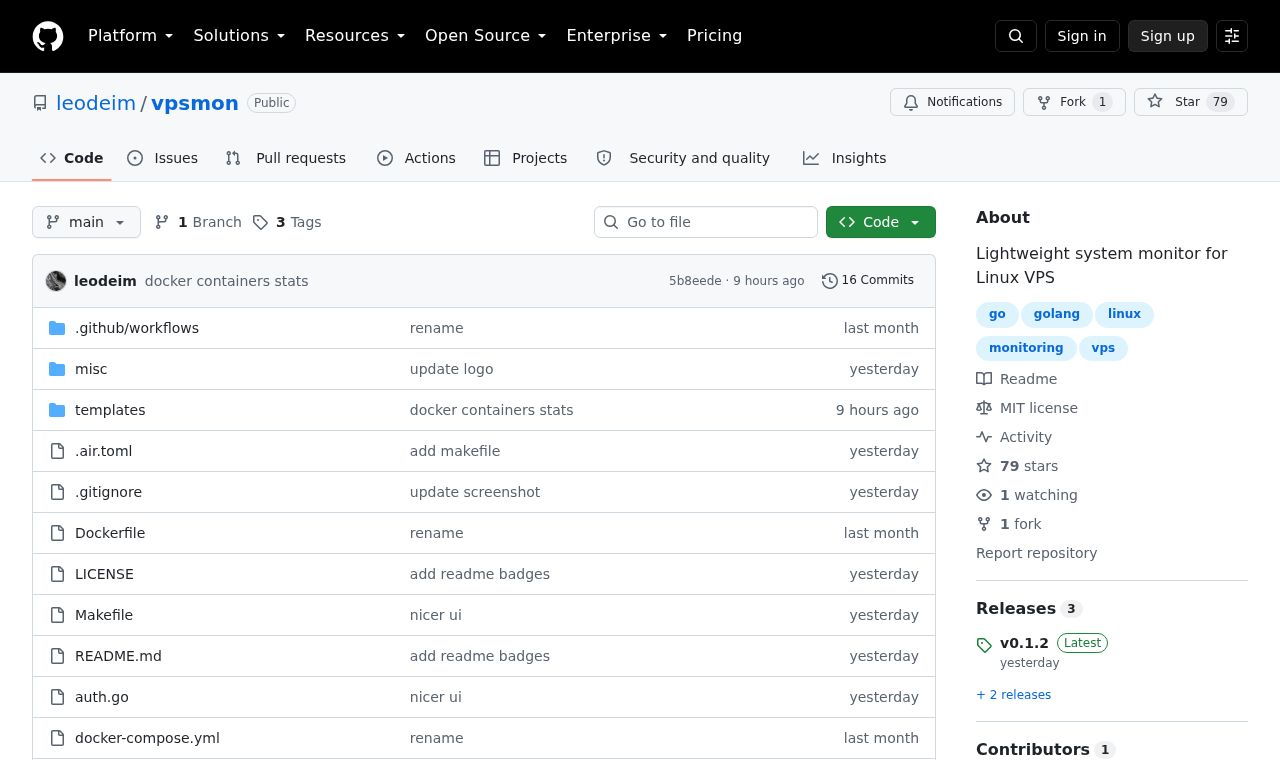Click the tag icon beside 3 Tags
1280x760 pixels.
pyautogui.click(x=260, y=222)
